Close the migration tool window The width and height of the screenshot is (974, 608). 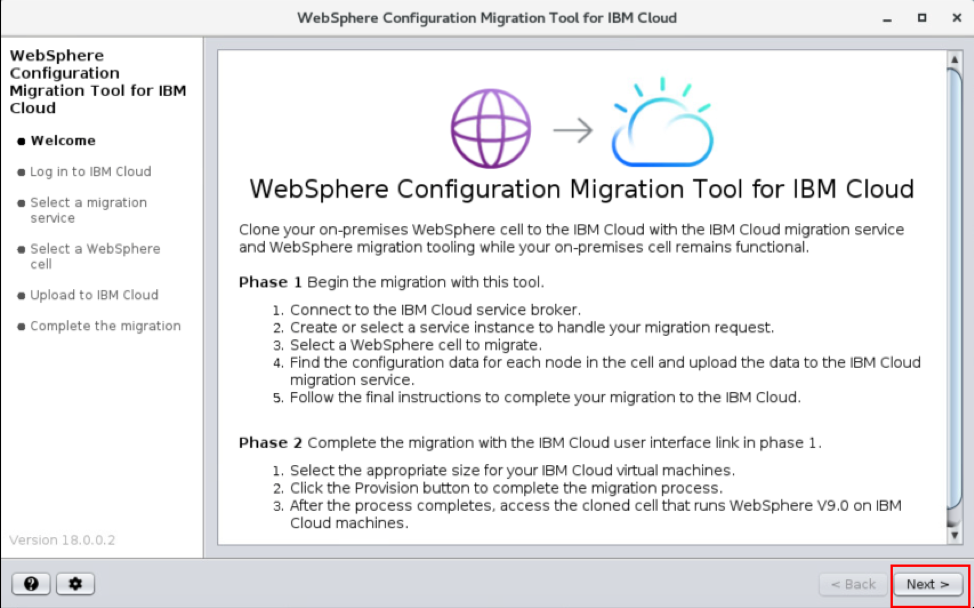tap(954, 18)
